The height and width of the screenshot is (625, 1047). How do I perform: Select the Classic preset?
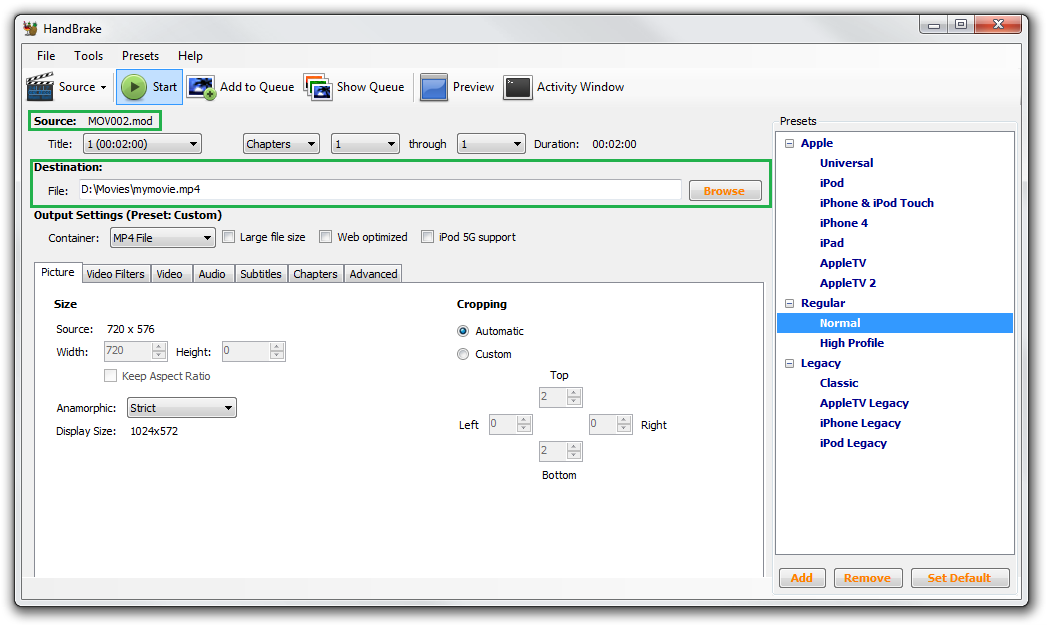839,383
